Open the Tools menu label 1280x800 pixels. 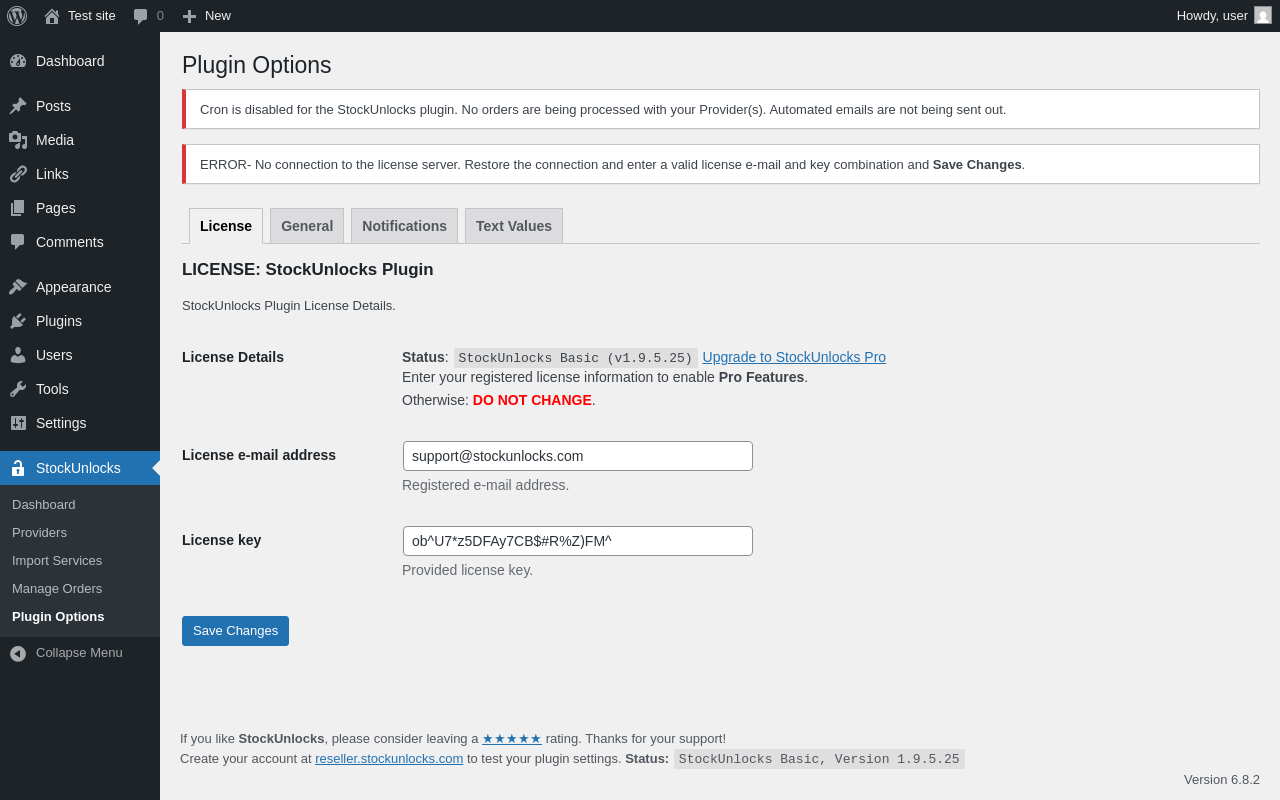[52, 389]
